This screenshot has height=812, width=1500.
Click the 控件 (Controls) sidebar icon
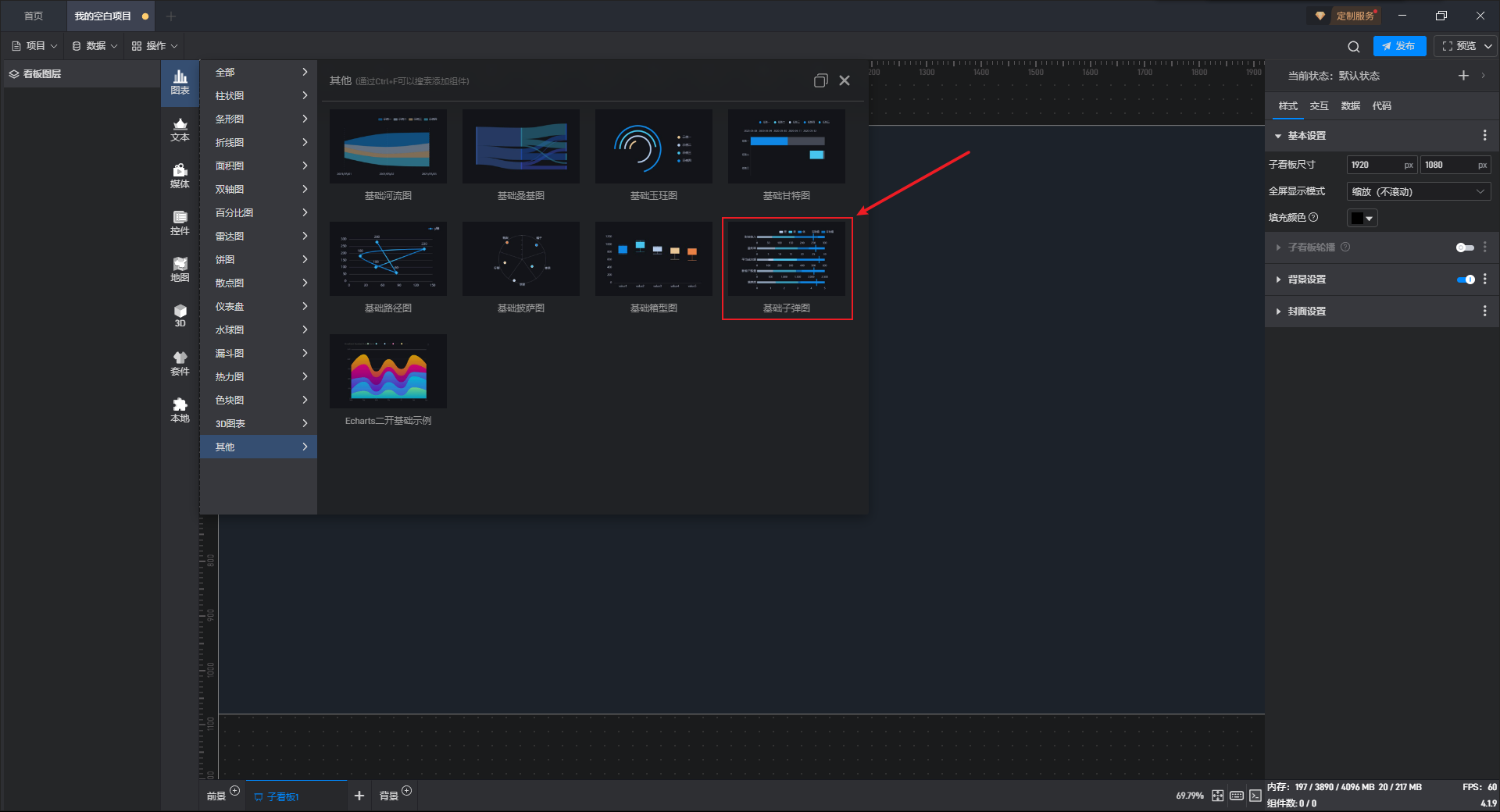(x=180, y=223)
